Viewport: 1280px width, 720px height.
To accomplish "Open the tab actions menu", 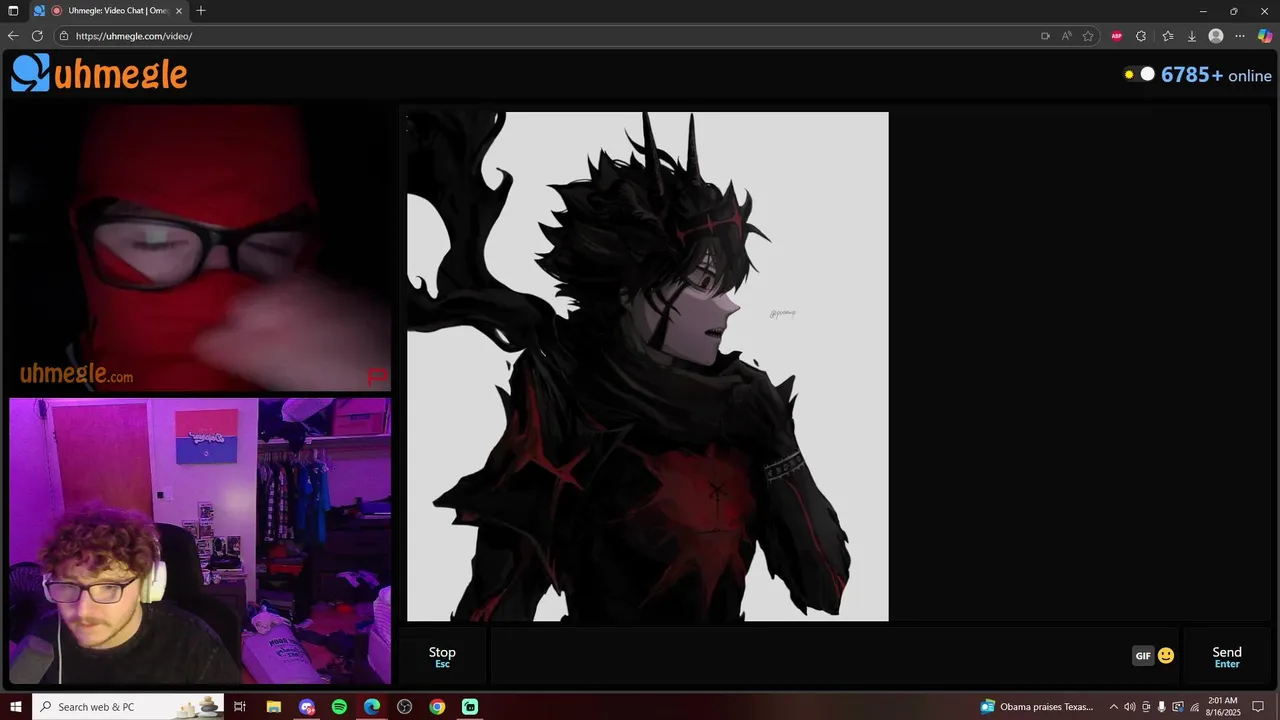I will coord(13,11).
